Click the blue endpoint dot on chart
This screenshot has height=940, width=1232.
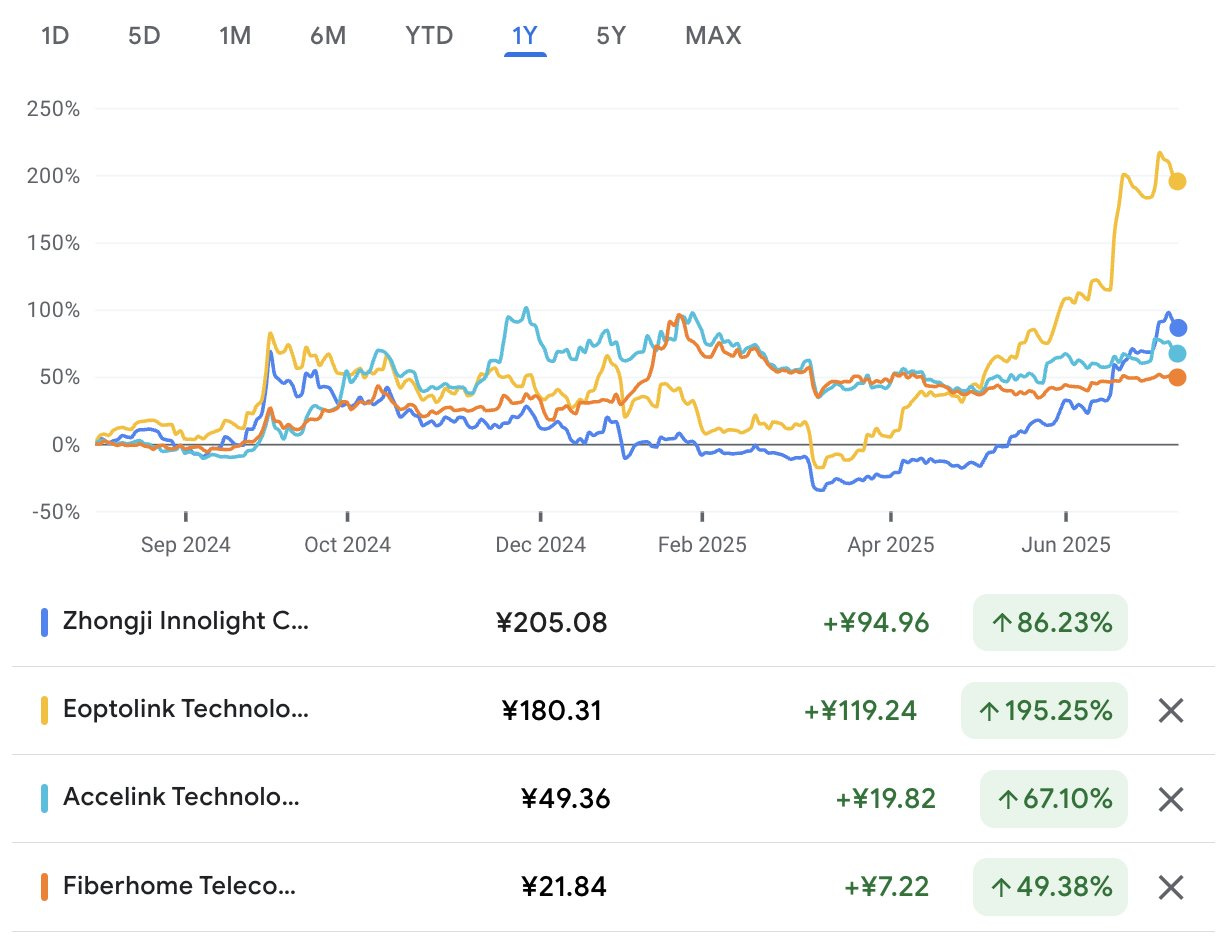click(x=1178, y=328)
